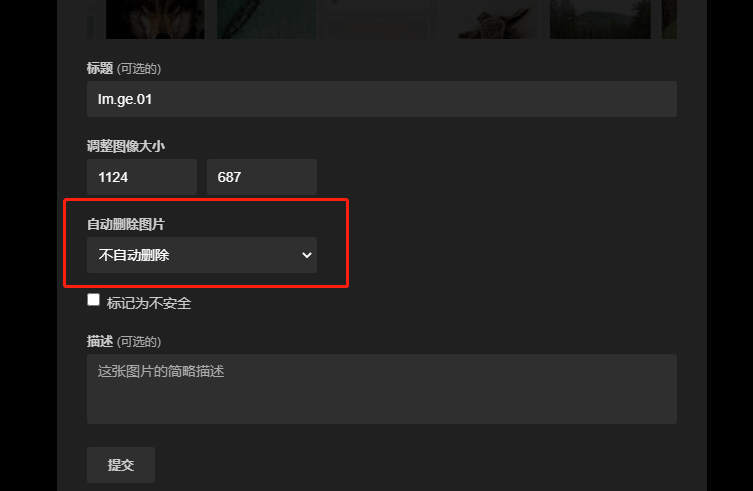The height and width of the screenshot is (491, 753).
Task: Focus the height field showing 687
Action: pyautogui.click(x=262, y=177)
